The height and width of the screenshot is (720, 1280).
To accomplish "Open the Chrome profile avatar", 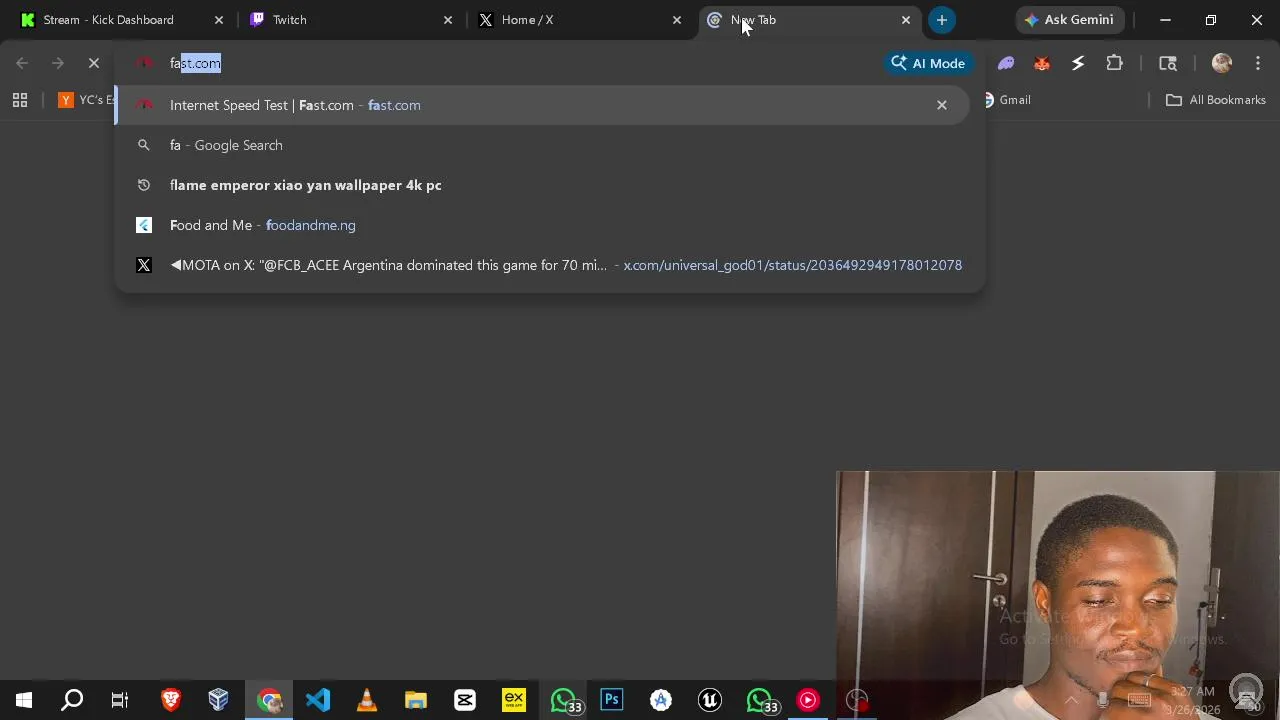I will coord(1221,63).
